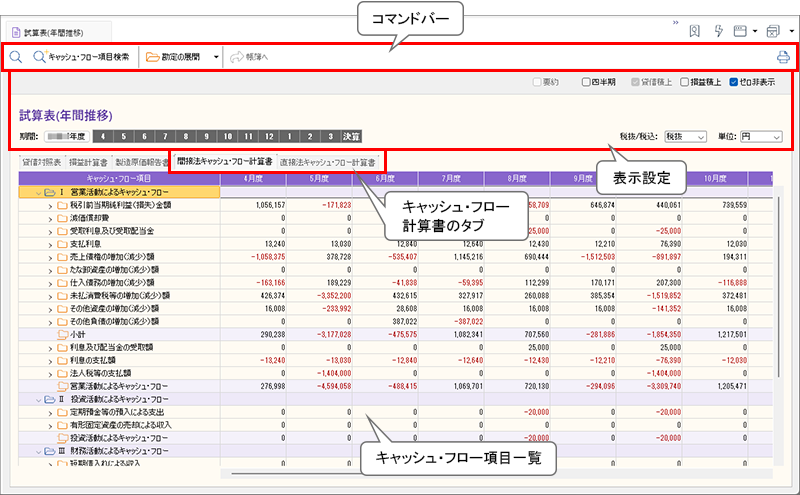
Task: Expand the 未払消費税等の増加(減少)額 row
Action: [50, 296]
